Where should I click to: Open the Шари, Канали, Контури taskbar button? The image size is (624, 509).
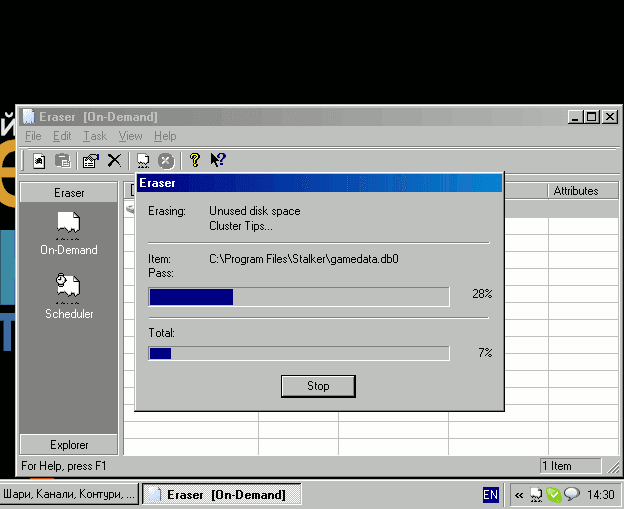[69, 494]
